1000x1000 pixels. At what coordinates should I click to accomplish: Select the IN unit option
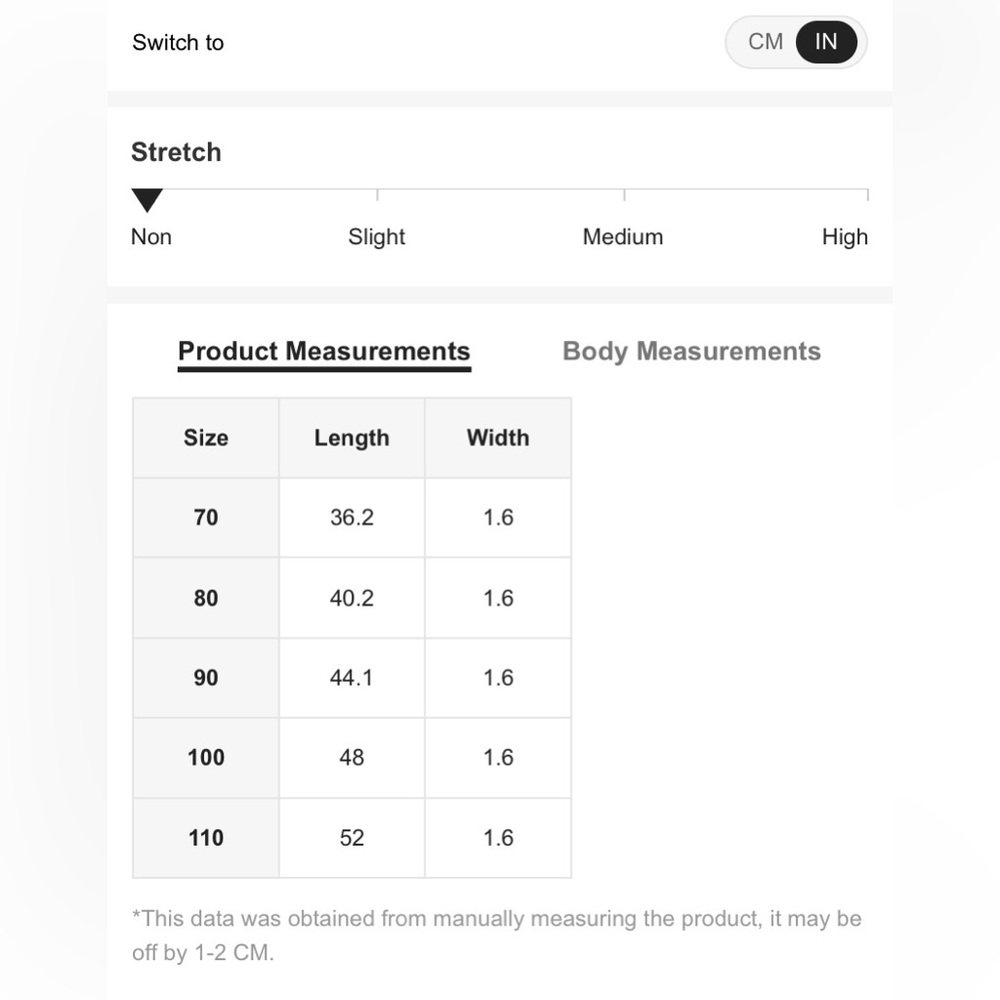pos(826,42)
